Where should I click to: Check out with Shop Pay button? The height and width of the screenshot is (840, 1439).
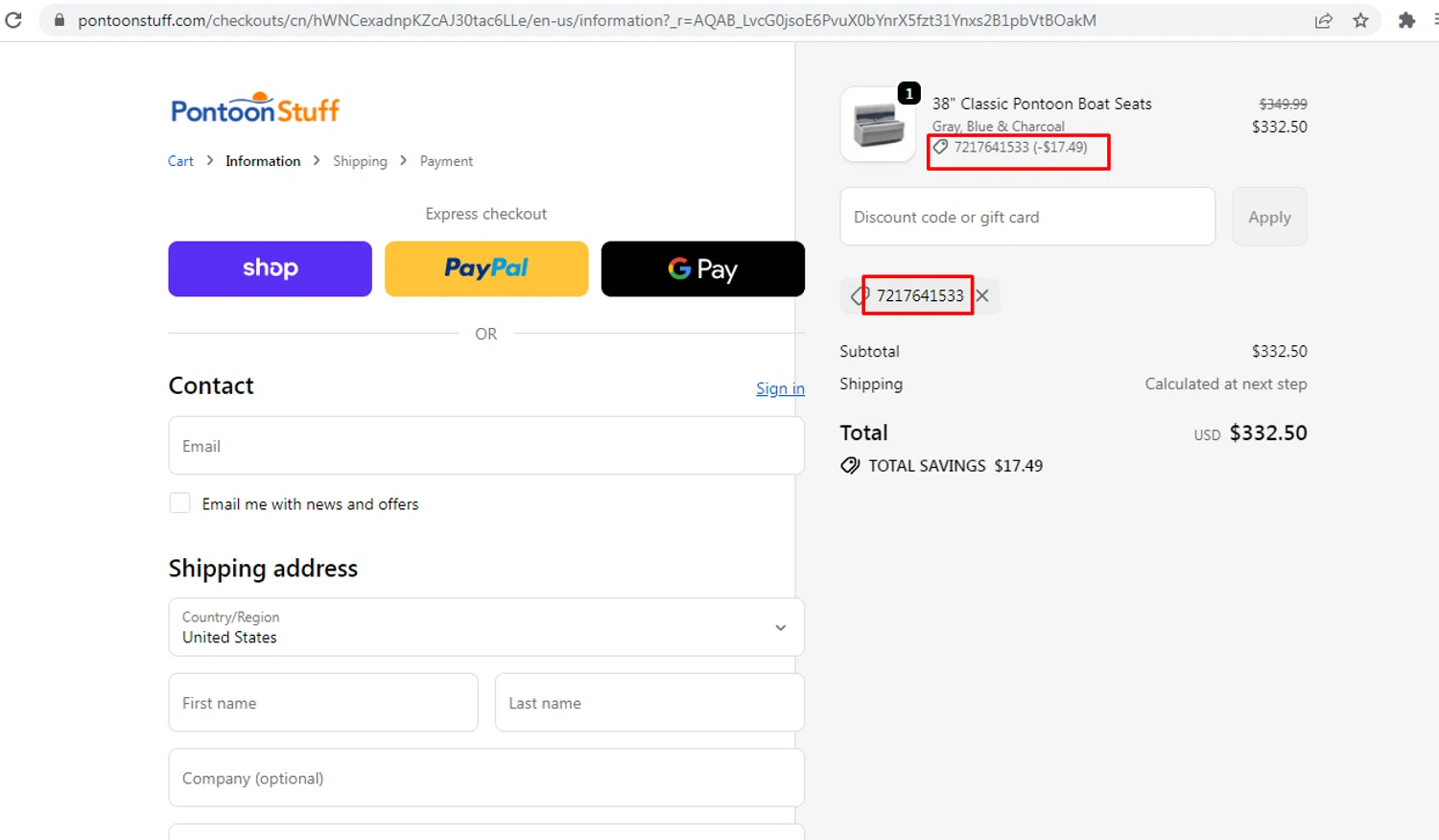(270, 268)
